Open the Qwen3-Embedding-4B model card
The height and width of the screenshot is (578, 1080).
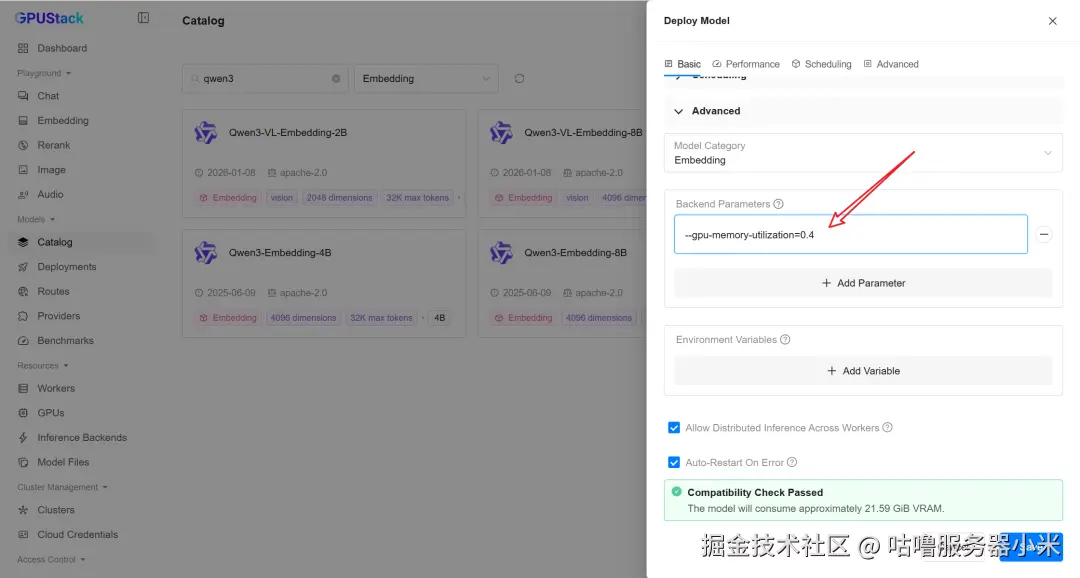(x=324, y=283)
